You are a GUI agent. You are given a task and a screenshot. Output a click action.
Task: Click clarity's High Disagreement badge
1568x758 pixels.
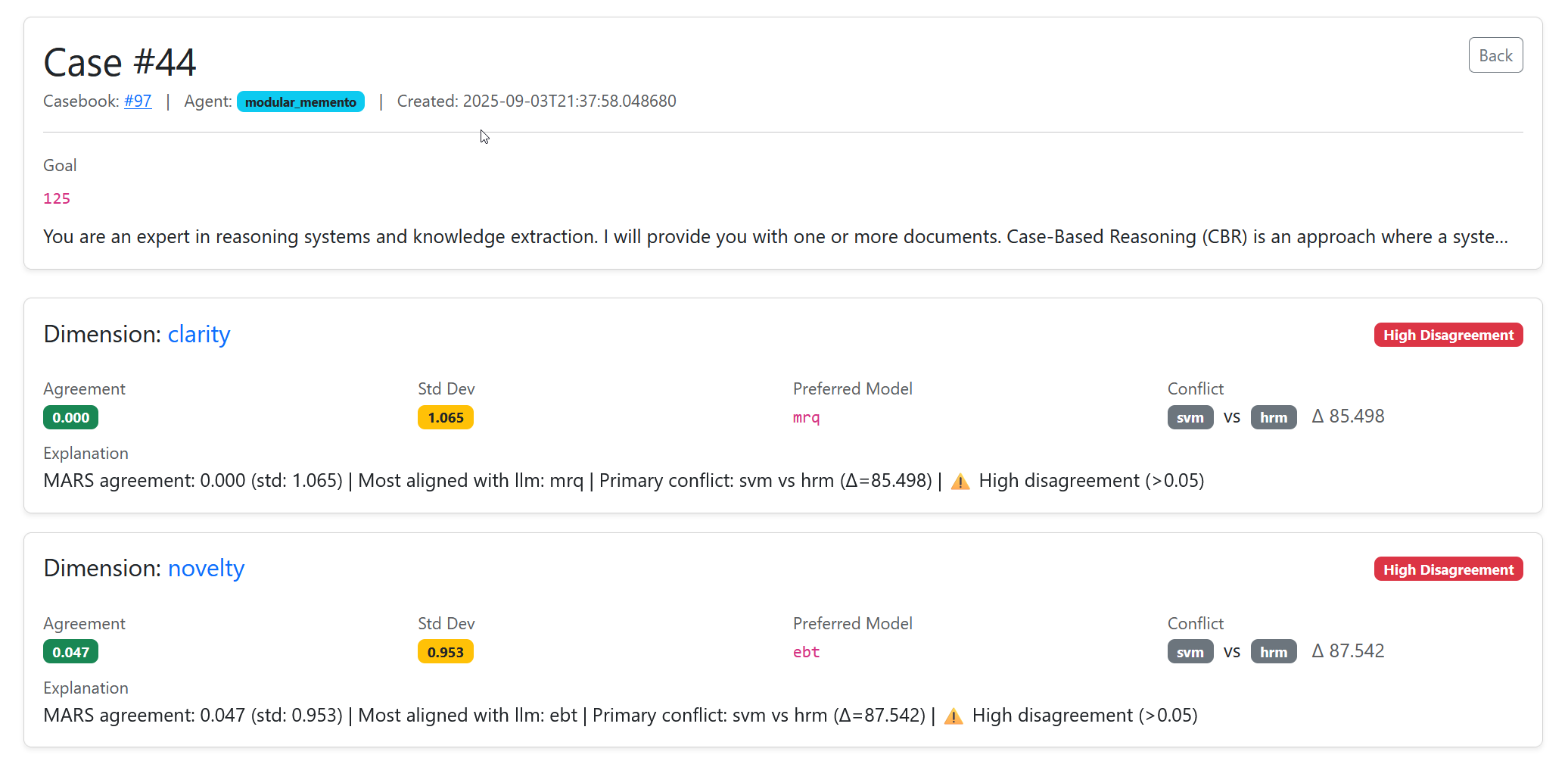1448,335
